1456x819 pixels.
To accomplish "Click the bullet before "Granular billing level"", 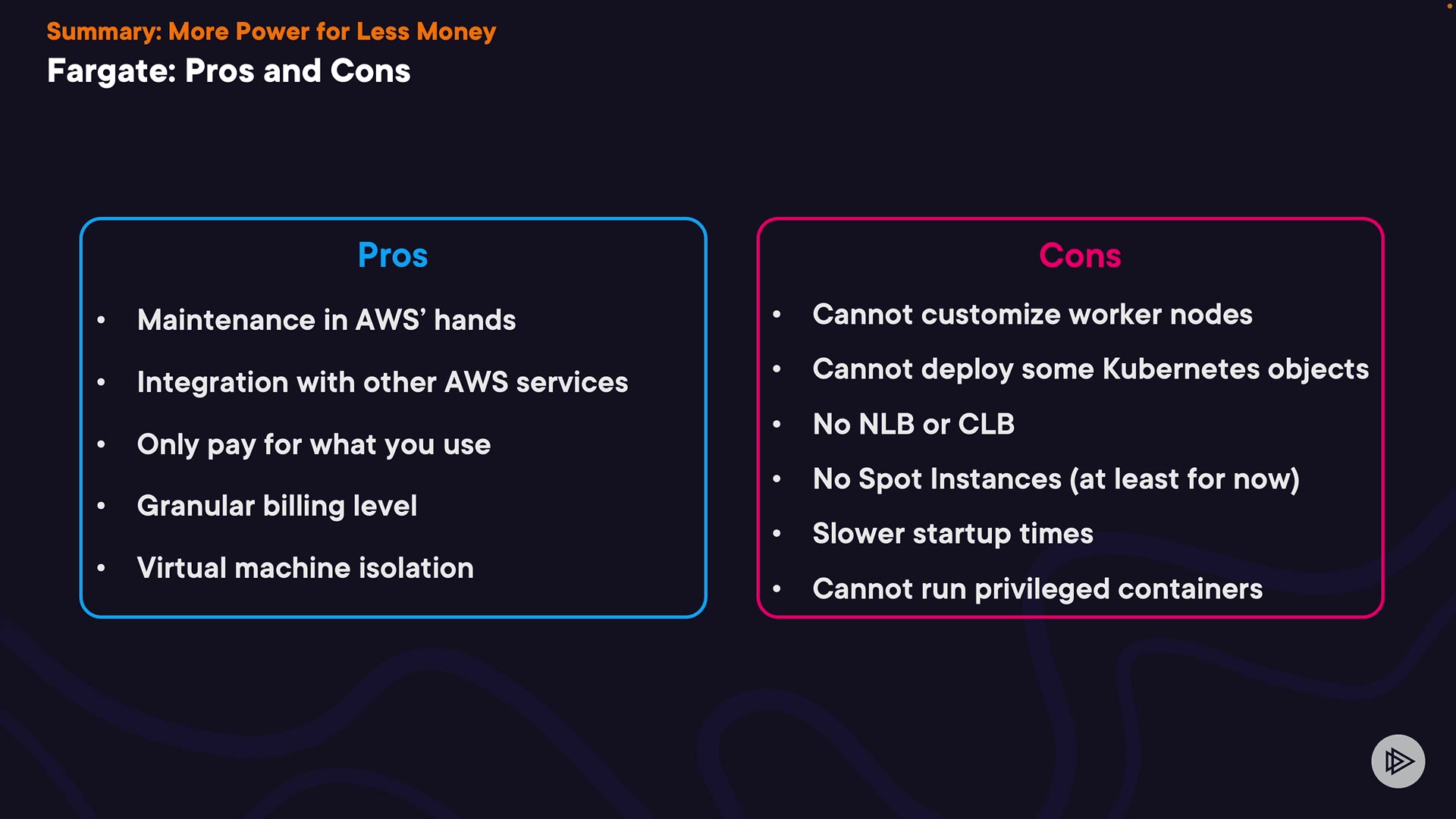I will coord(101,506).
